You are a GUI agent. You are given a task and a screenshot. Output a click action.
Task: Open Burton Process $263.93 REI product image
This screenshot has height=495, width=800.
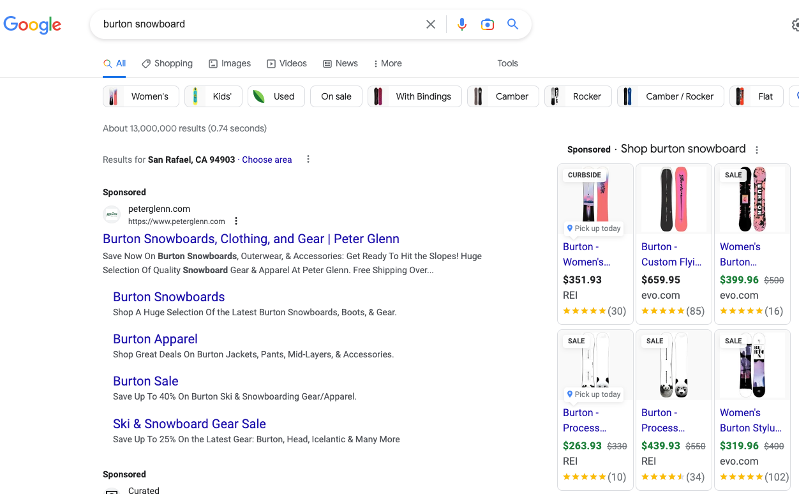(595, 365)
